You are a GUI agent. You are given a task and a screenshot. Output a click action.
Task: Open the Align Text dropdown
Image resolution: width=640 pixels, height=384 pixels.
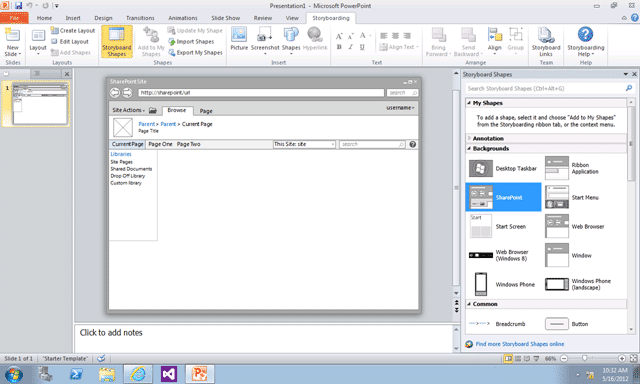[x=399, y=47]
